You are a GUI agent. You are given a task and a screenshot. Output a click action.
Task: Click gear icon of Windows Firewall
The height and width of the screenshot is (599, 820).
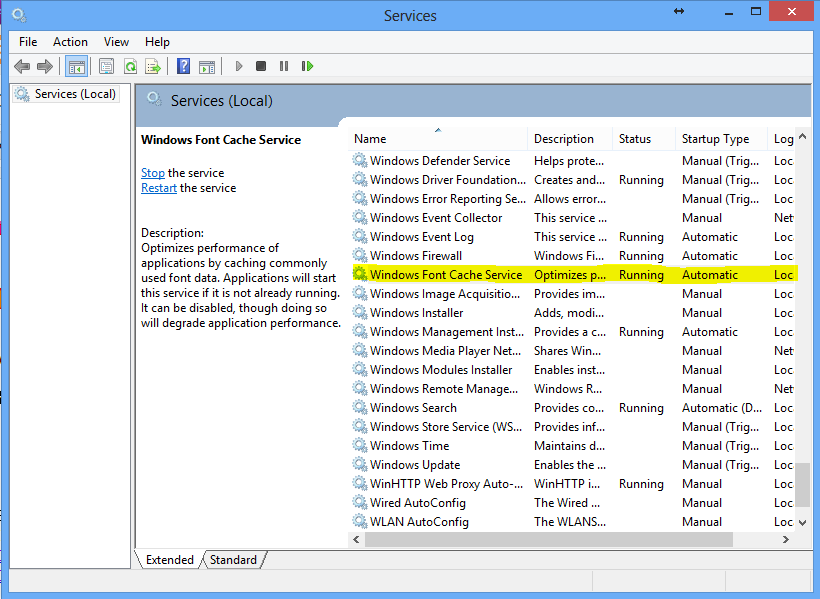[x=359, y=255]
